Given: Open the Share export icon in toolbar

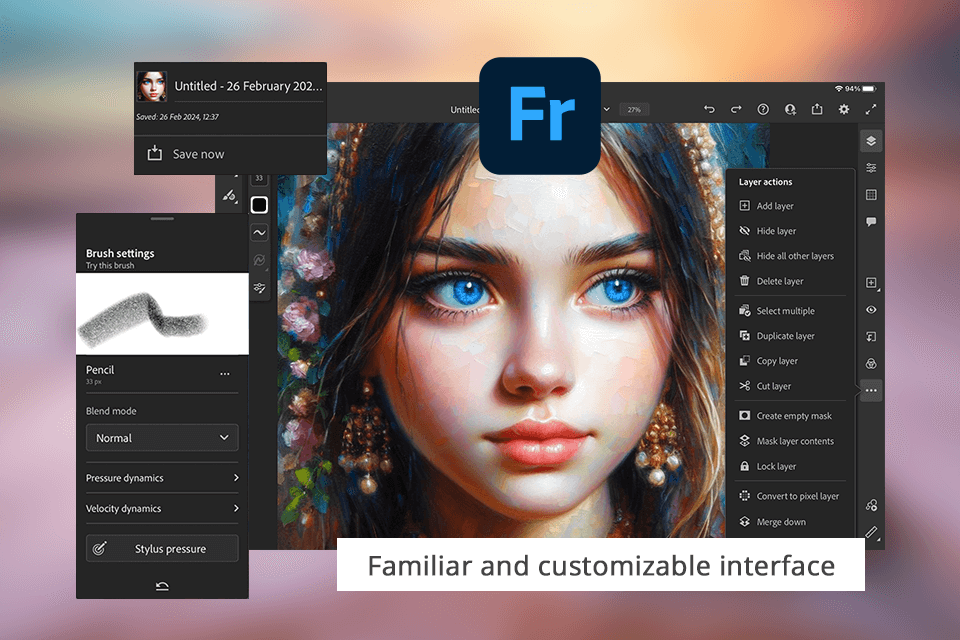Looking at the screenshot, I should pyautogui.click(x=817, y=109).
